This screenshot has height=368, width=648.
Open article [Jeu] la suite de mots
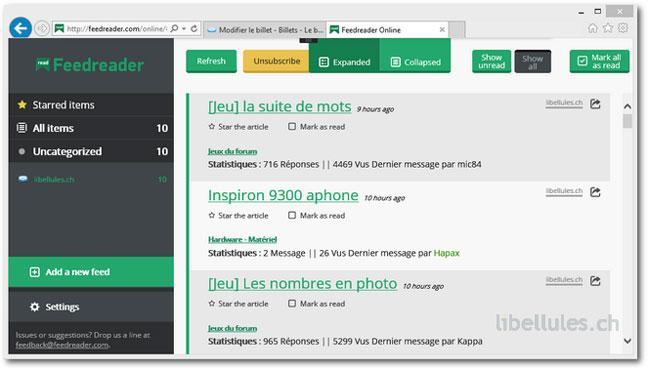click(x=280, y=107)
